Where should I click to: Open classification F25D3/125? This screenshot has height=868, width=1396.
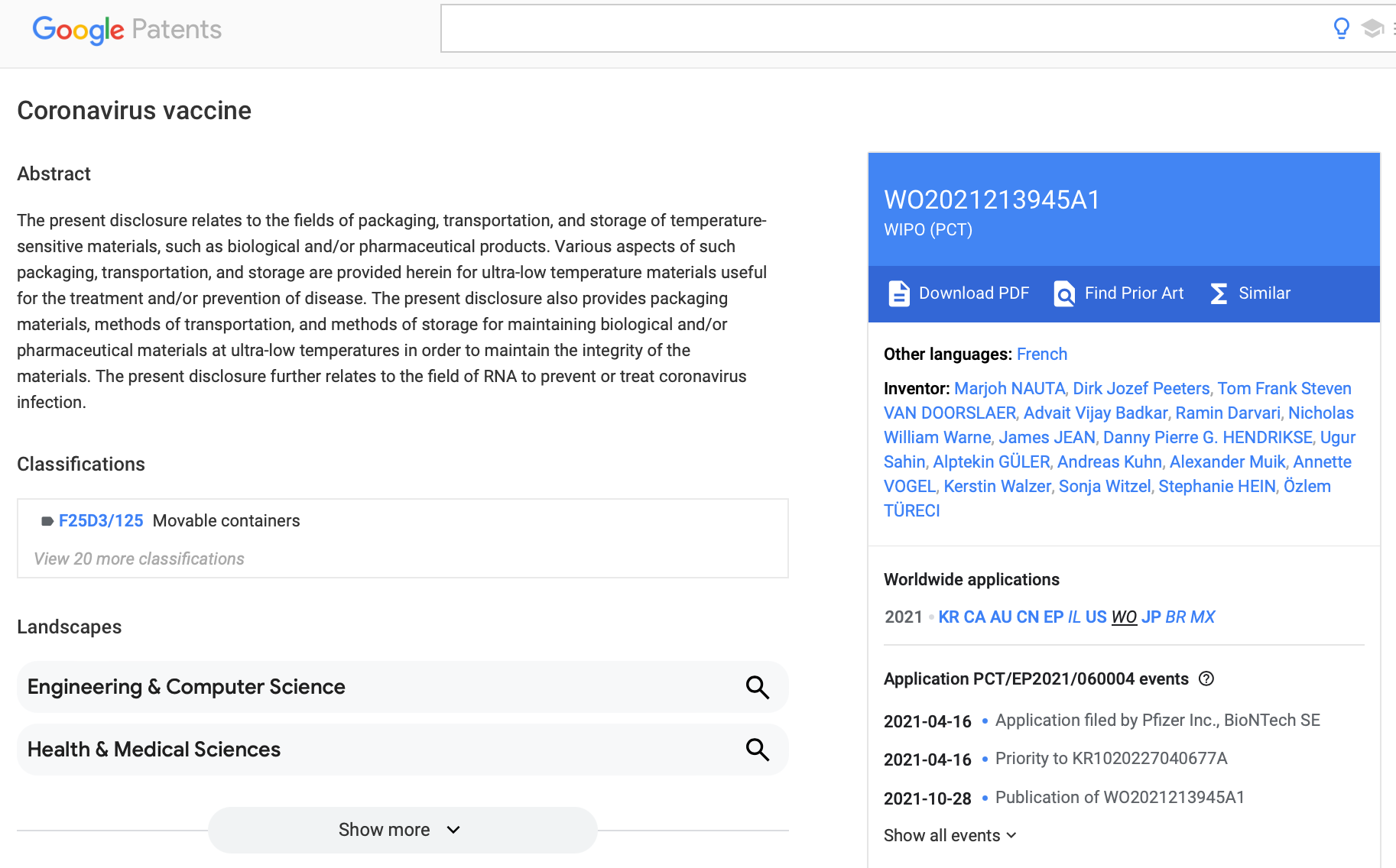pyautogui.click(x=101, y=520)
